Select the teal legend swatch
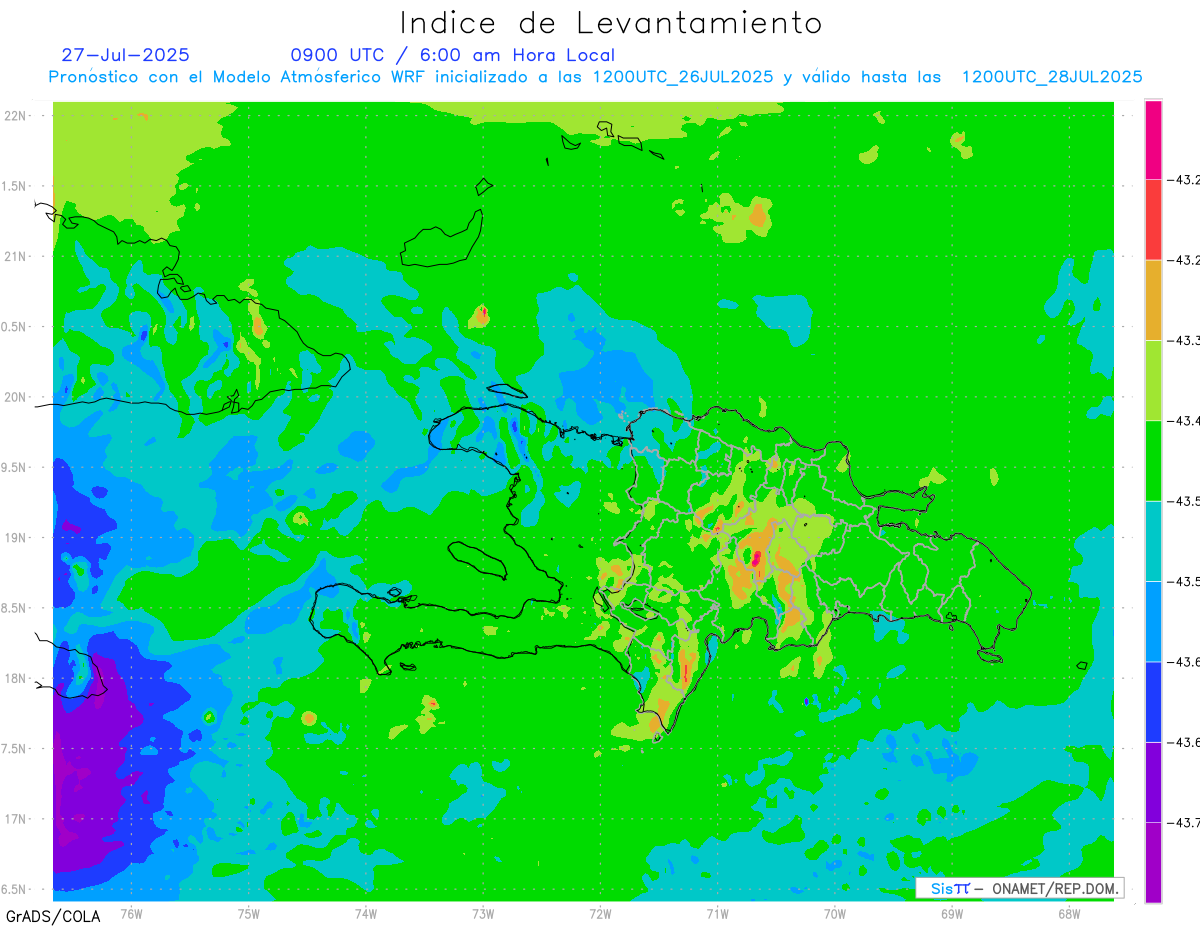1200x927 pixels. [x=1153, y=541]
